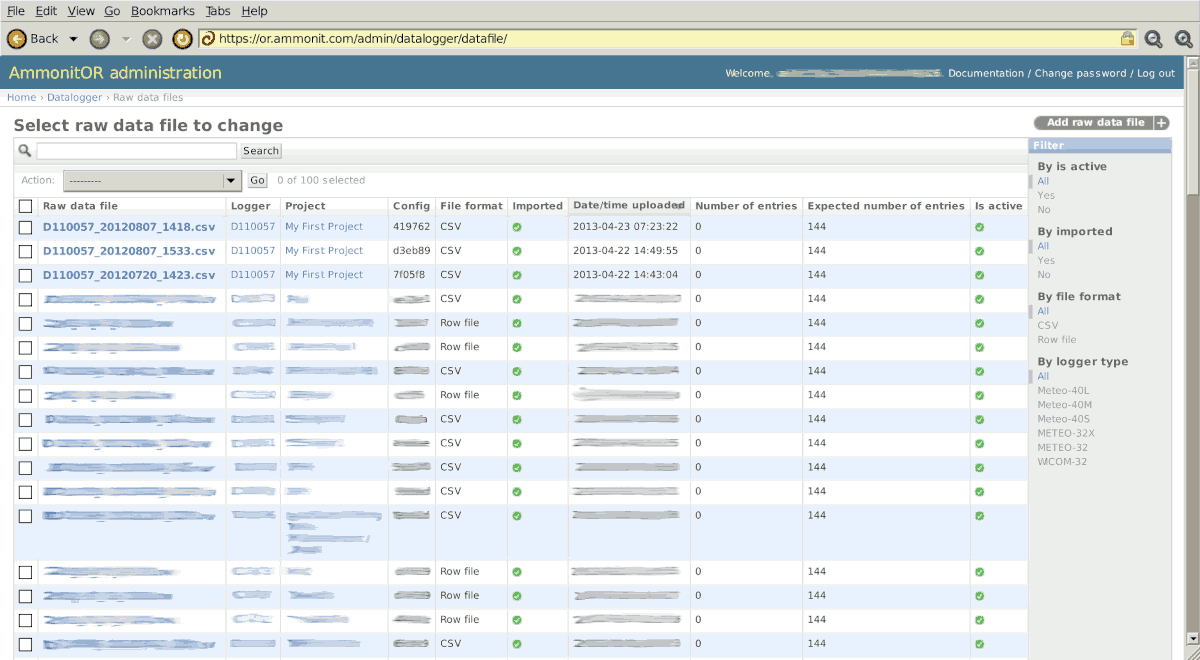Click inside the search input field
Screen dimensions: 1200x660
click(135, 149)
